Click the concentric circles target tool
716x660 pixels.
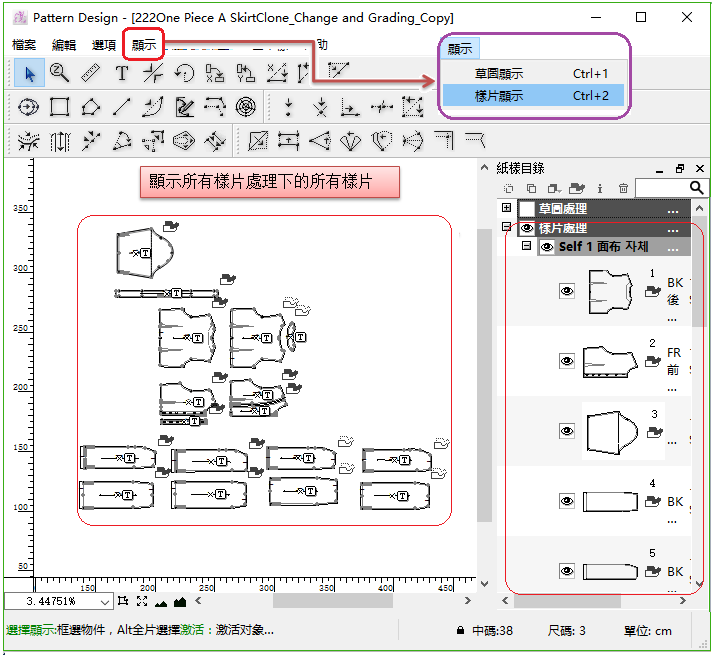point(245,107)
